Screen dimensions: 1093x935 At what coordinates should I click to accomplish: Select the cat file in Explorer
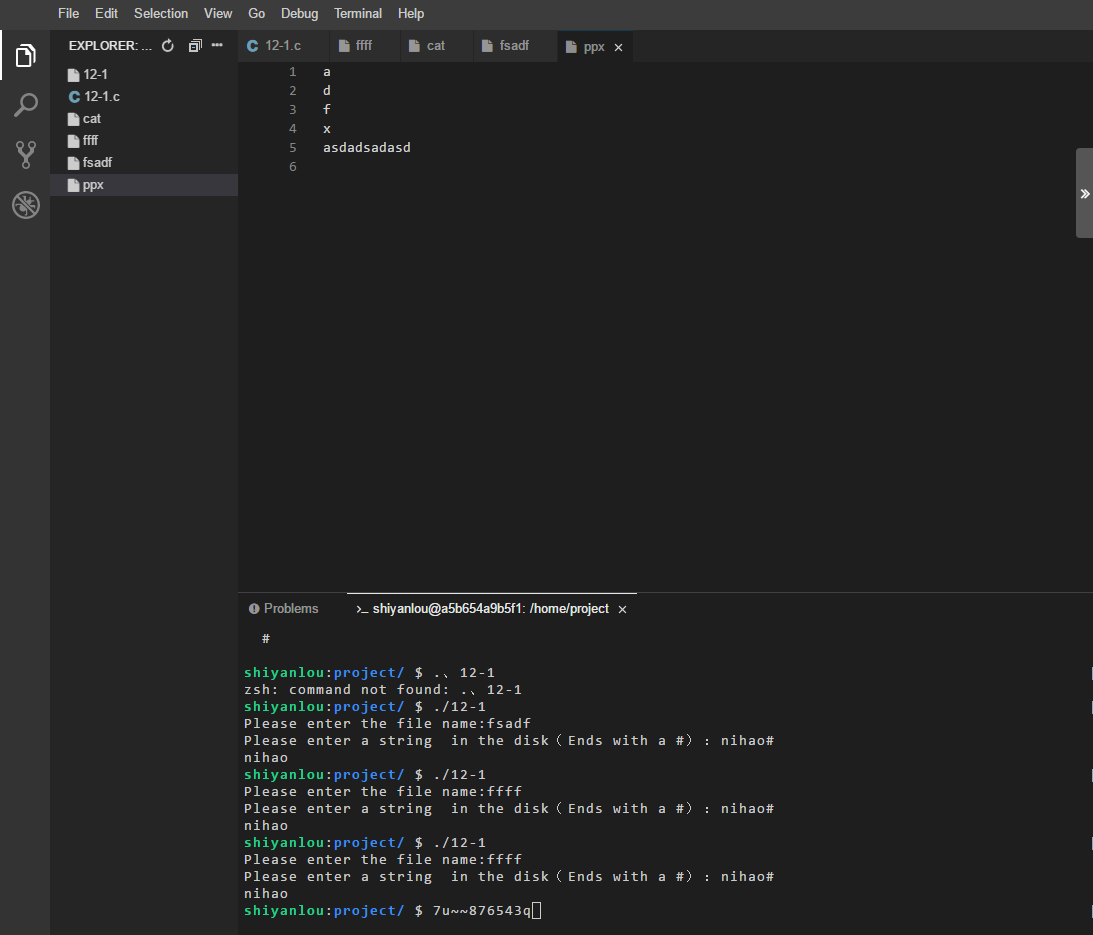[x=92, y=119]
